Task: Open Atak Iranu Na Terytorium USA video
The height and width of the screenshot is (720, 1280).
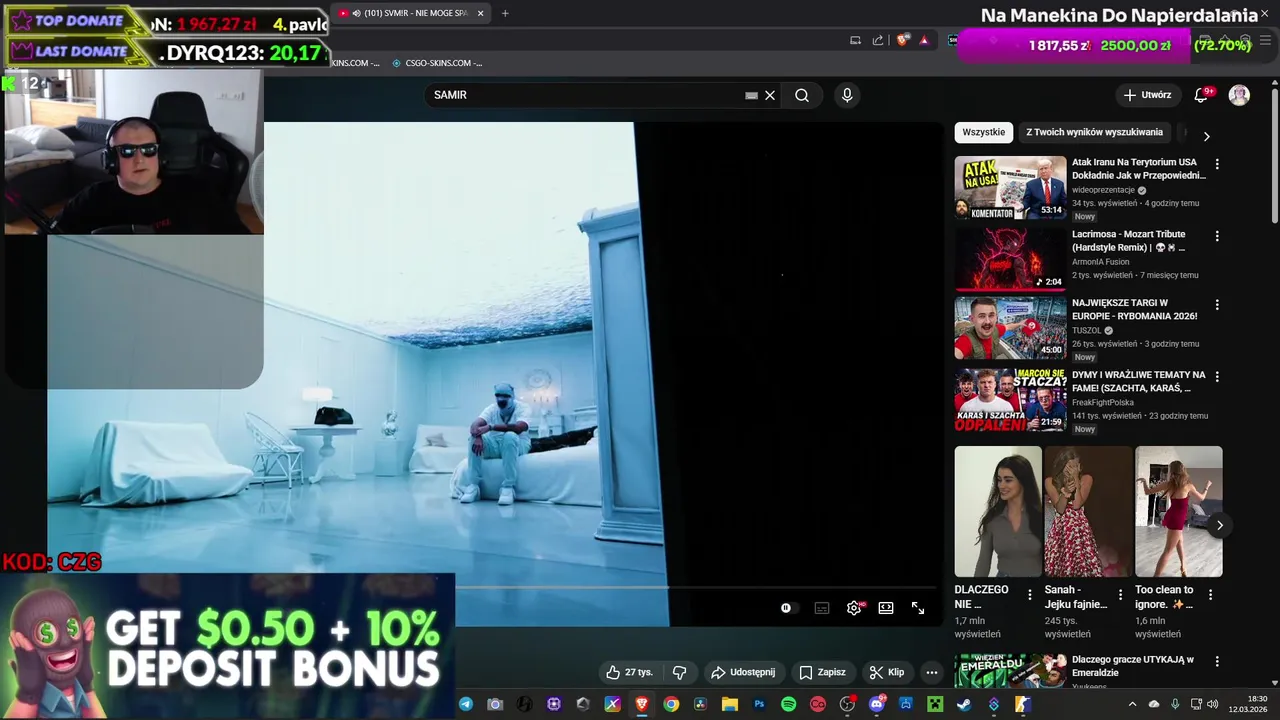Action: (1139, 168)
